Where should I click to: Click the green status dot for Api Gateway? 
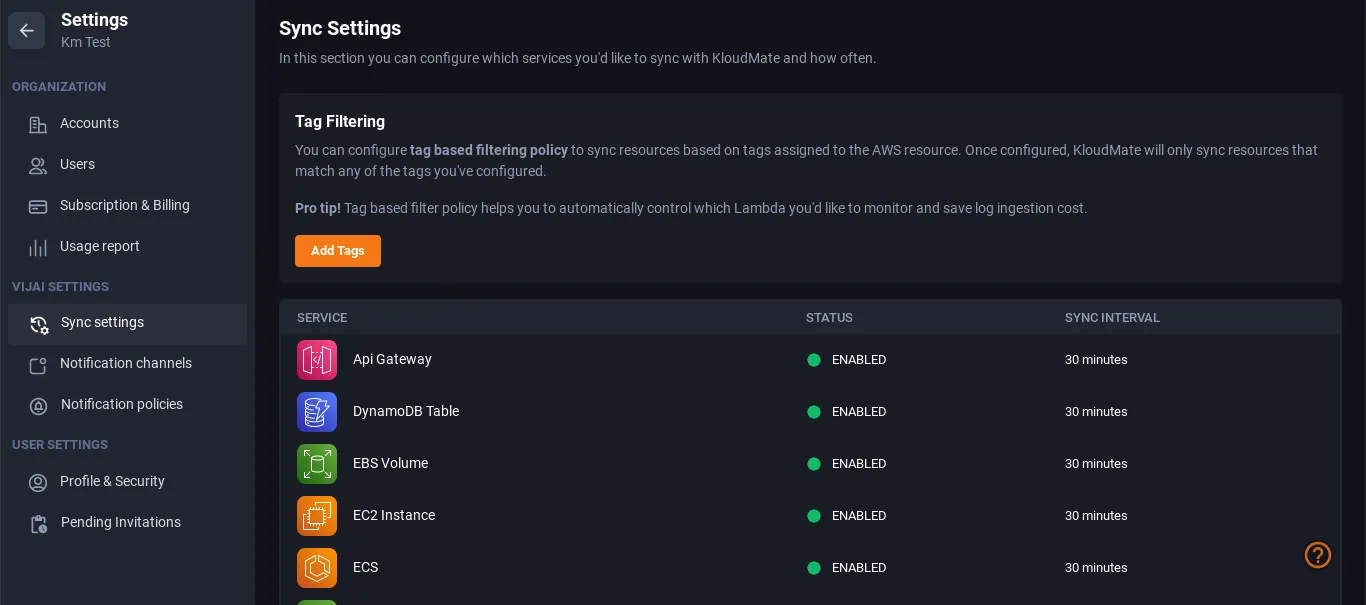tap(814, 360)
